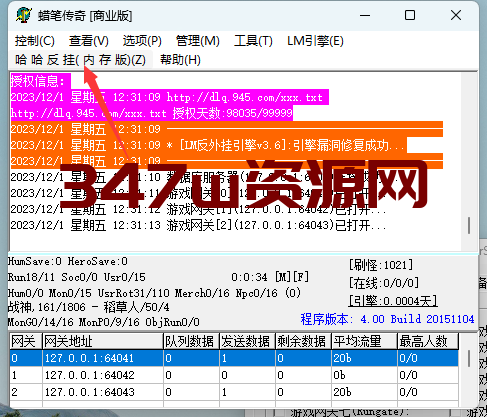Open the LM引擎(E) menu
Viewport: 487px width, 417px height.
315,41
